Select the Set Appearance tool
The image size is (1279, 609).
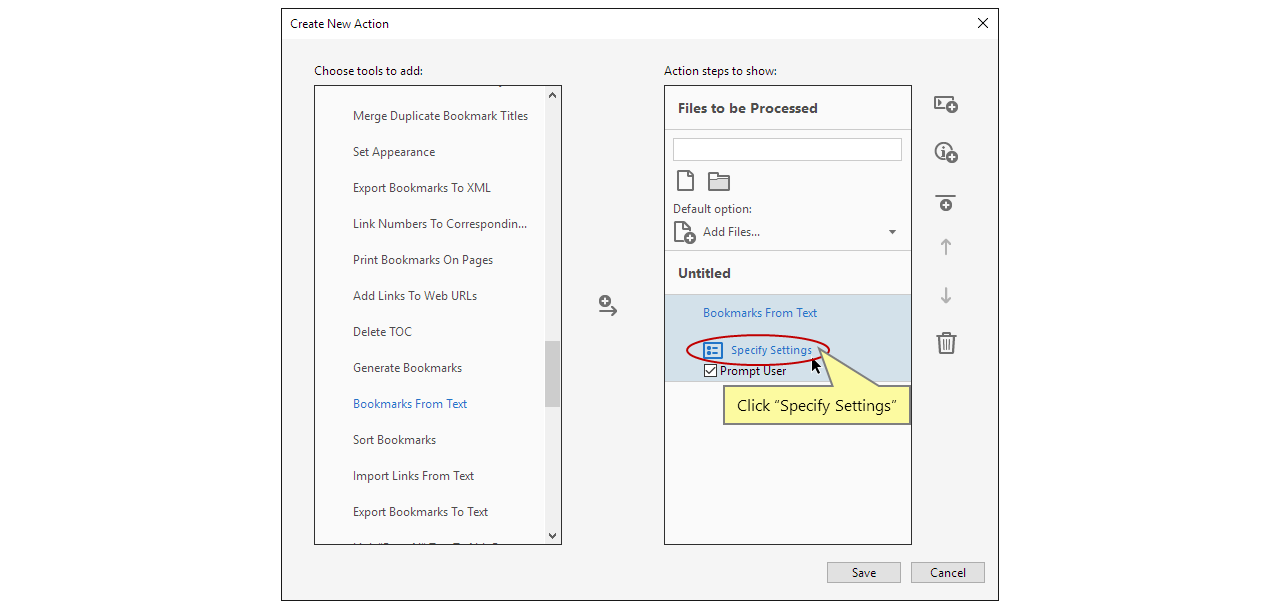pos(394,152)
